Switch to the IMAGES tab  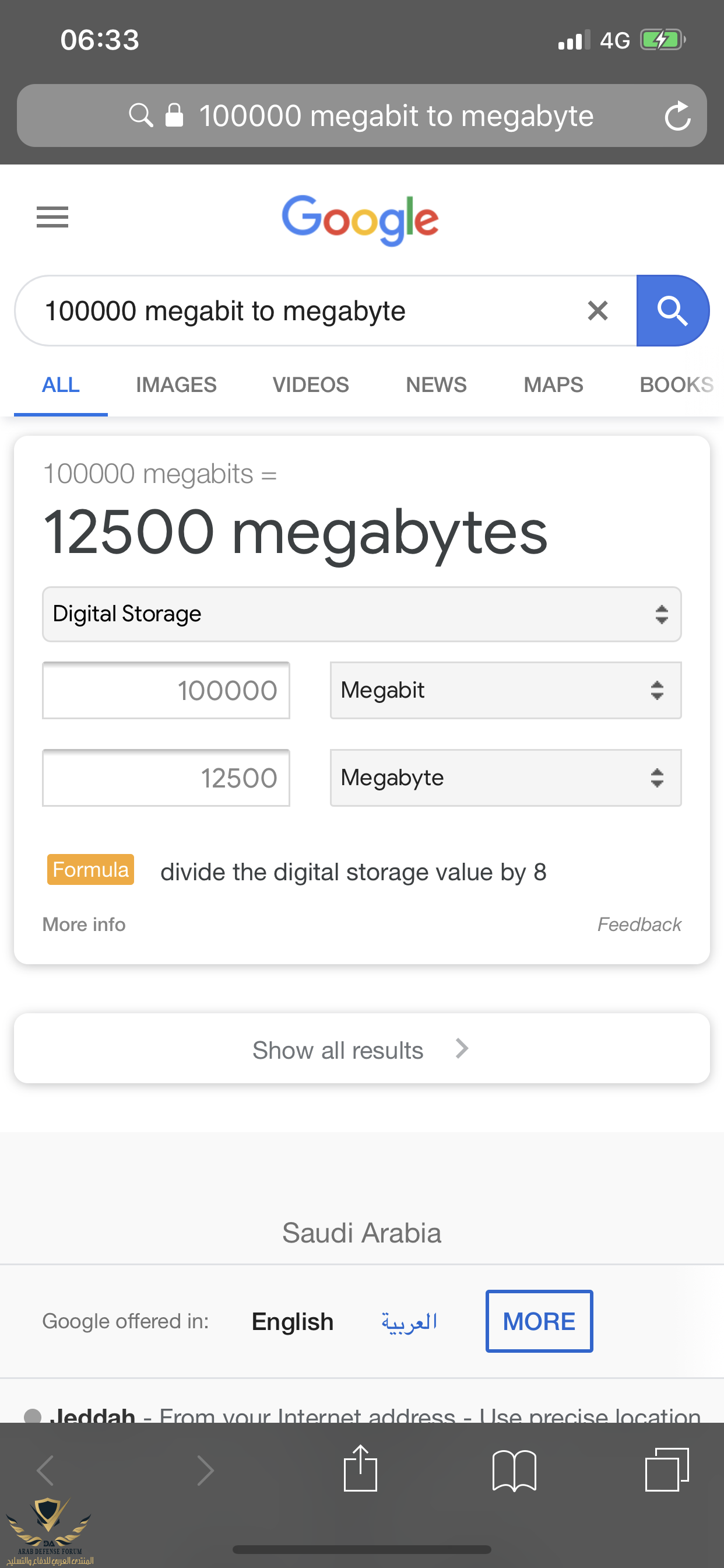(x=176, y=384)
